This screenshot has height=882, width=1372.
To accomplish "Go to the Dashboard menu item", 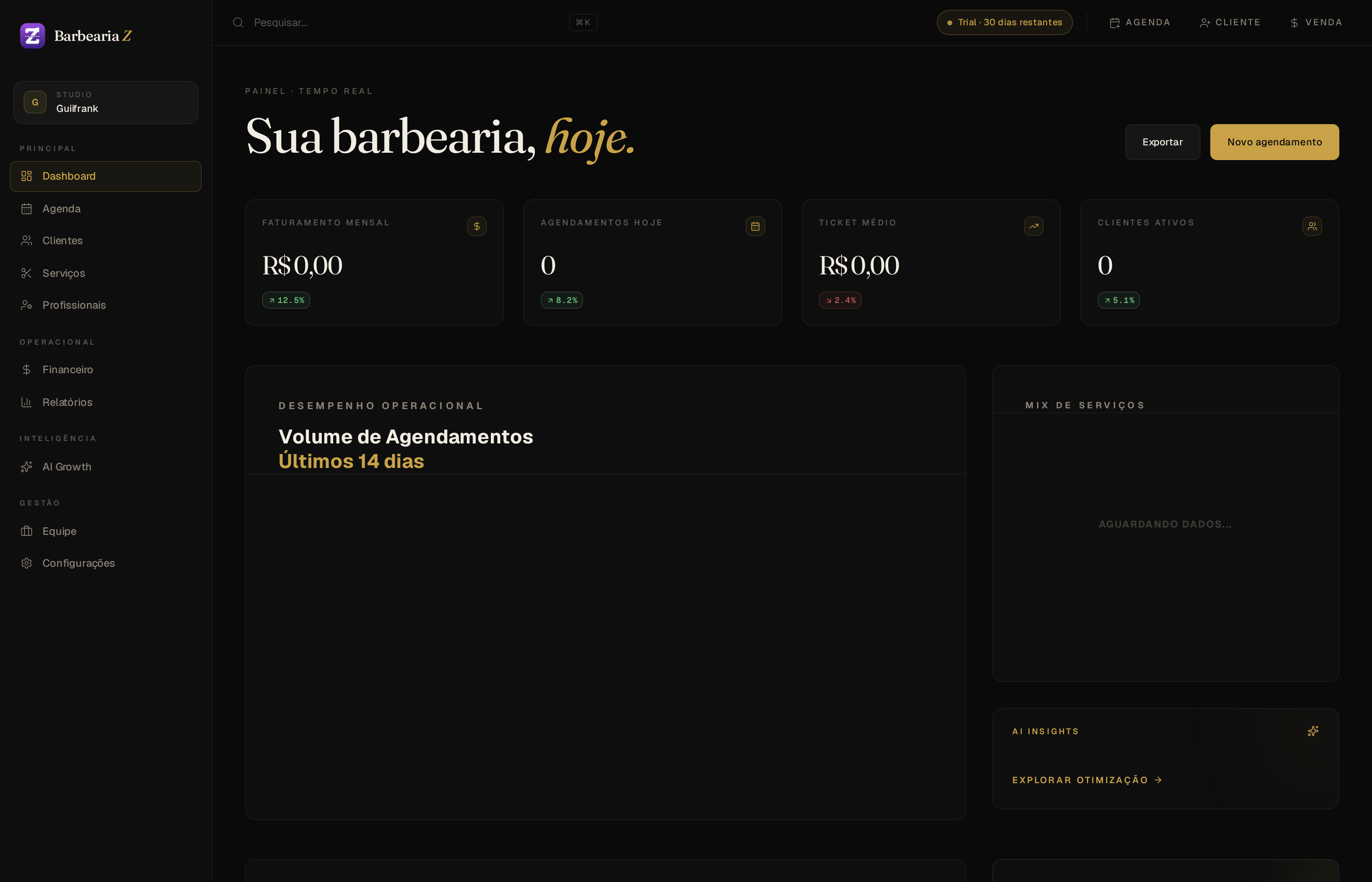I will pyautogui.click(x=106, y=176).
